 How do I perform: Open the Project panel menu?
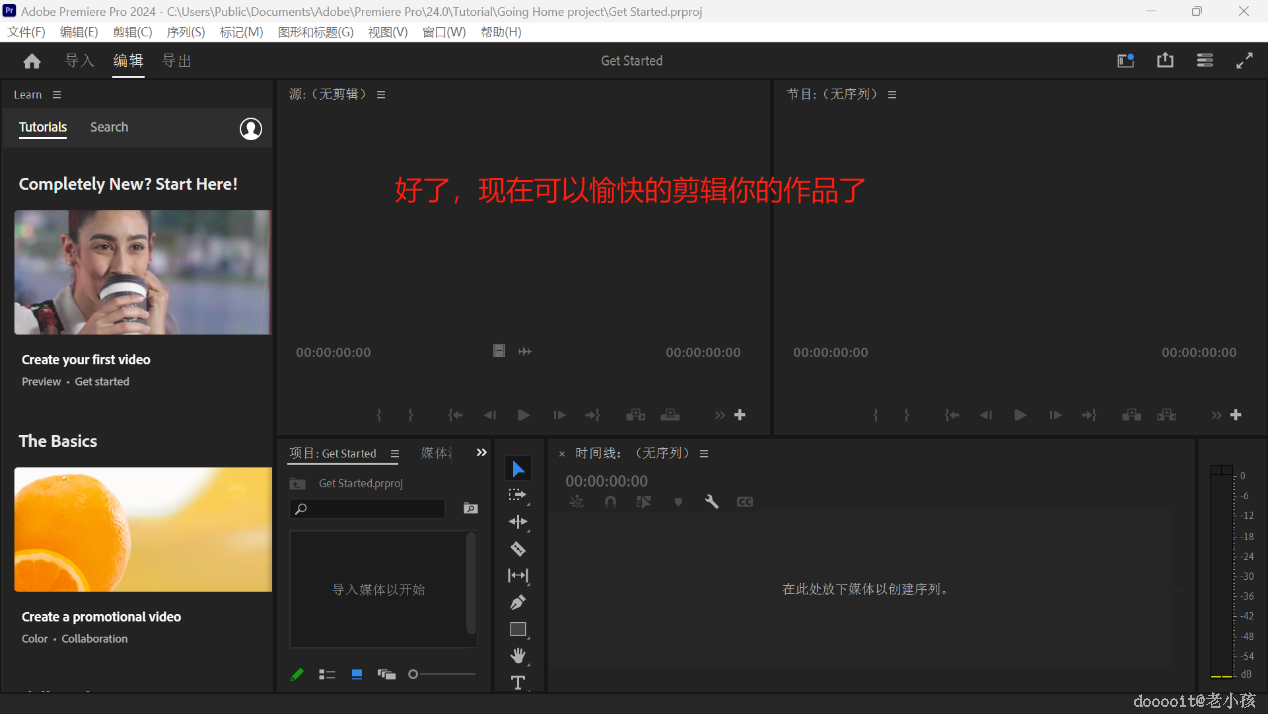[x=395, y=453]
